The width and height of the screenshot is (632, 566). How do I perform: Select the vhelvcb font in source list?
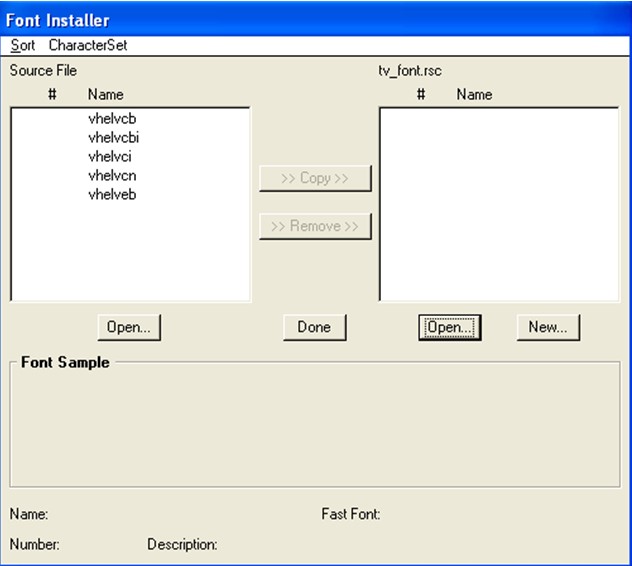(112, 119)
